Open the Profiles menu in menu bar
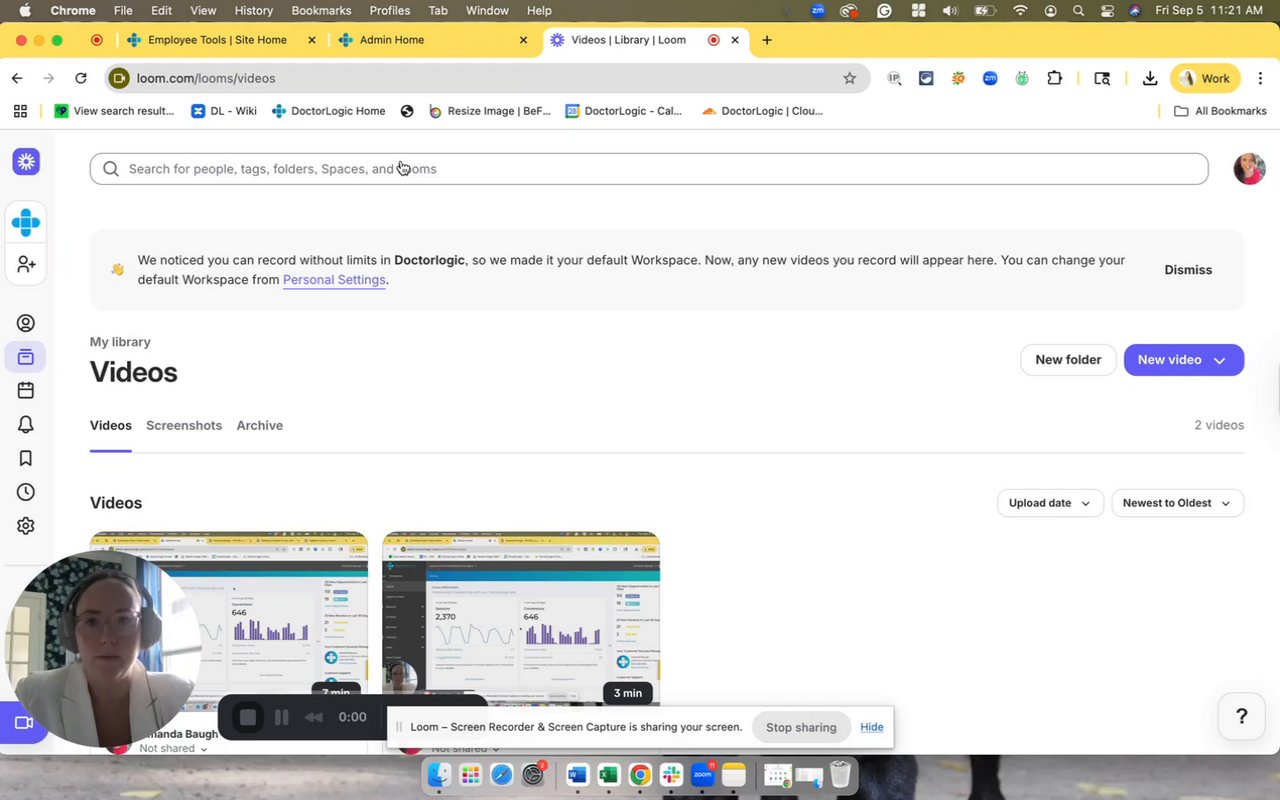This screenshot has width=1280, height=800. click(389, 10)
